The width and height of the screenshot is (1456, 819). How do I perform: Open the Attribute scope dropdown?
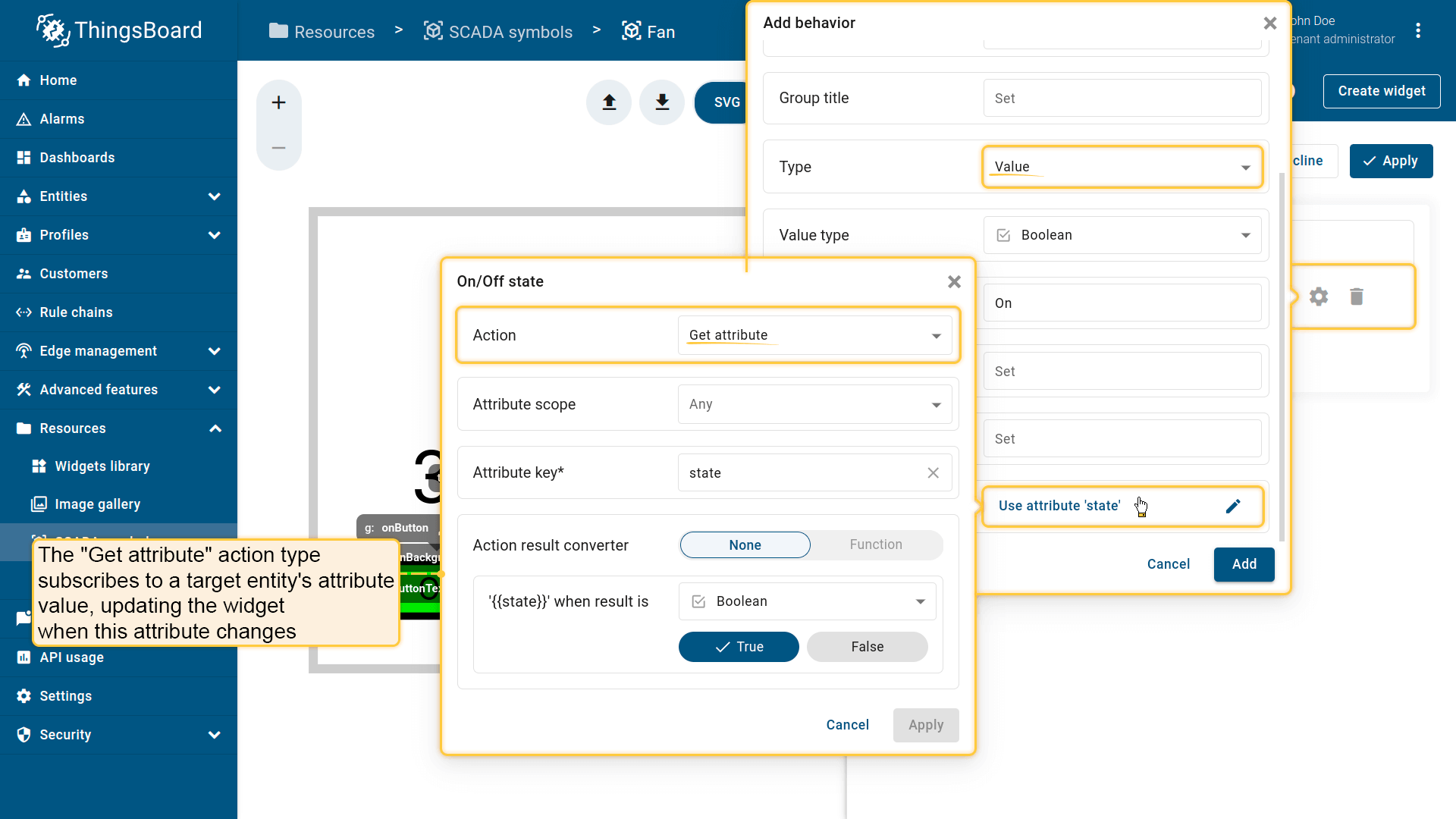[x=814, y=404]
